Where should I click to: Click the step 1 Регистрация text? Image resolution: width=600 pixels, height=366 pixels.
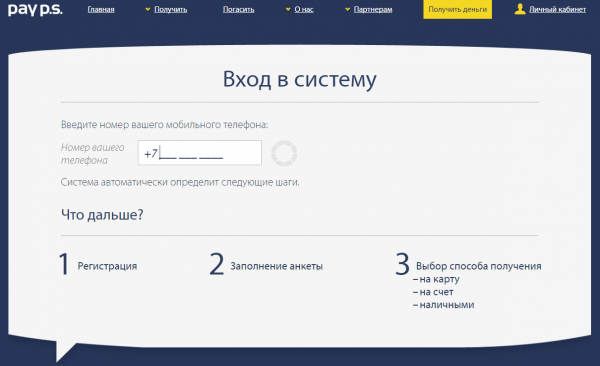(108, 266)
